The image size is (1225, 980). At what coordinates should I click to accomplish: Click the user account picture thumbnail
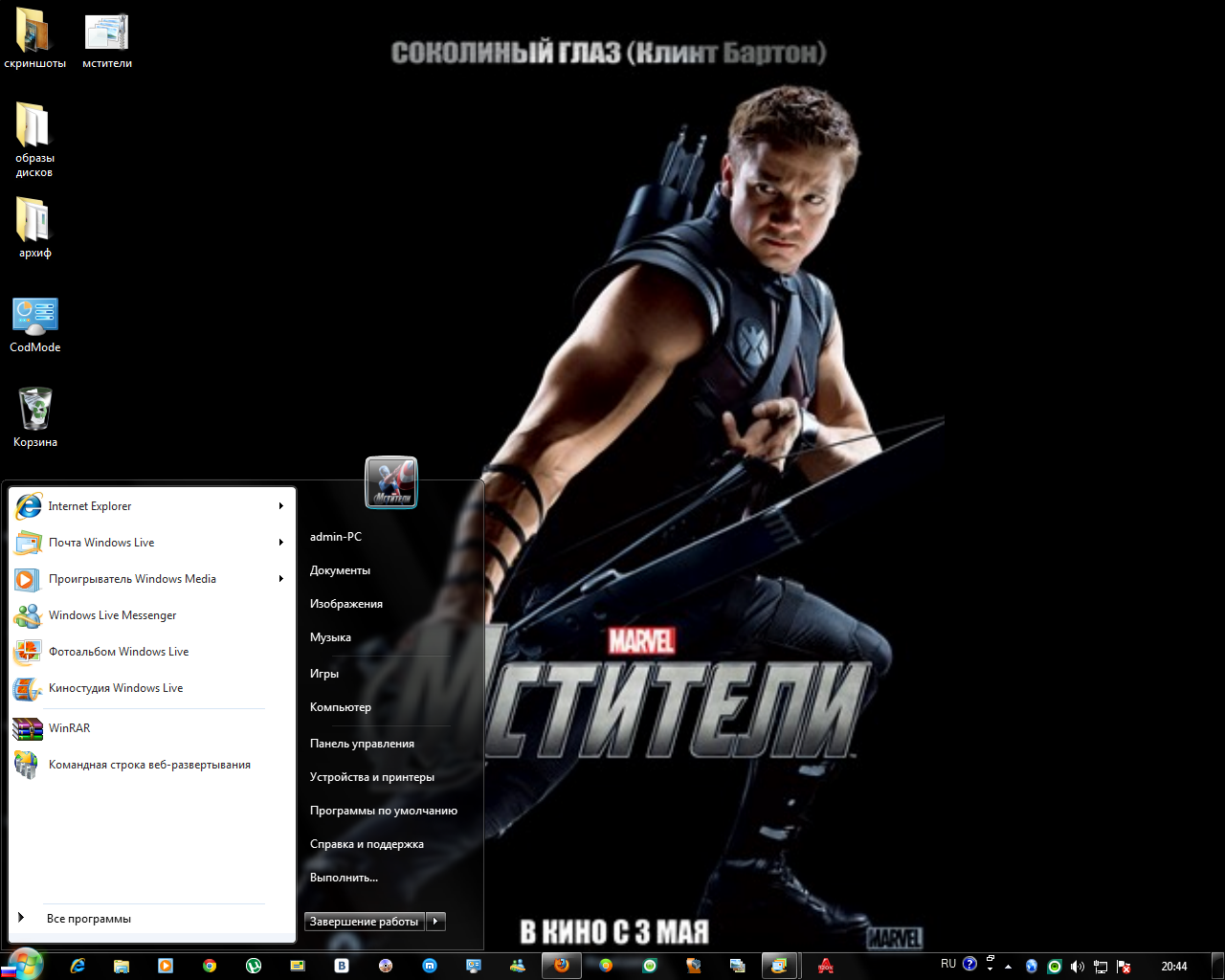click(x=391, y=482)
